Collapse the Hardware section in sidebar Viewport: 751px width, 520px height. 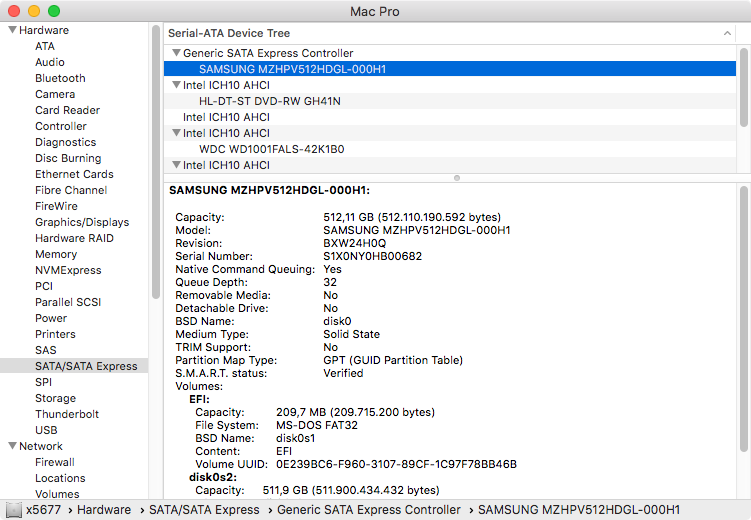click(12, 30)
